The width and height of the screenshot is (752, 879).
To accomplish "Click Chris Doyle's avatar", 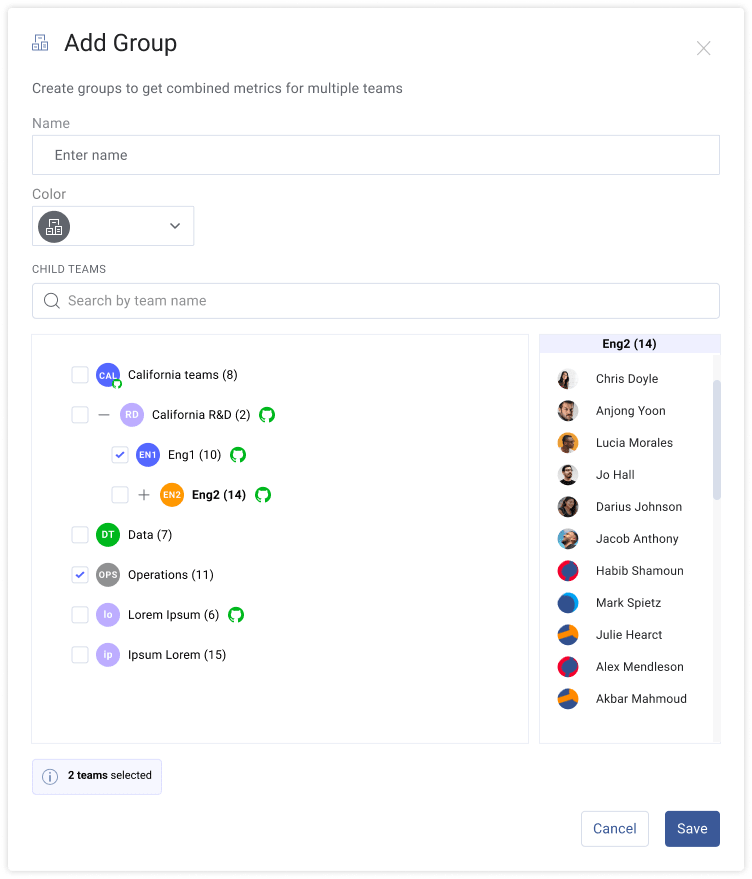I will [568, 379].
